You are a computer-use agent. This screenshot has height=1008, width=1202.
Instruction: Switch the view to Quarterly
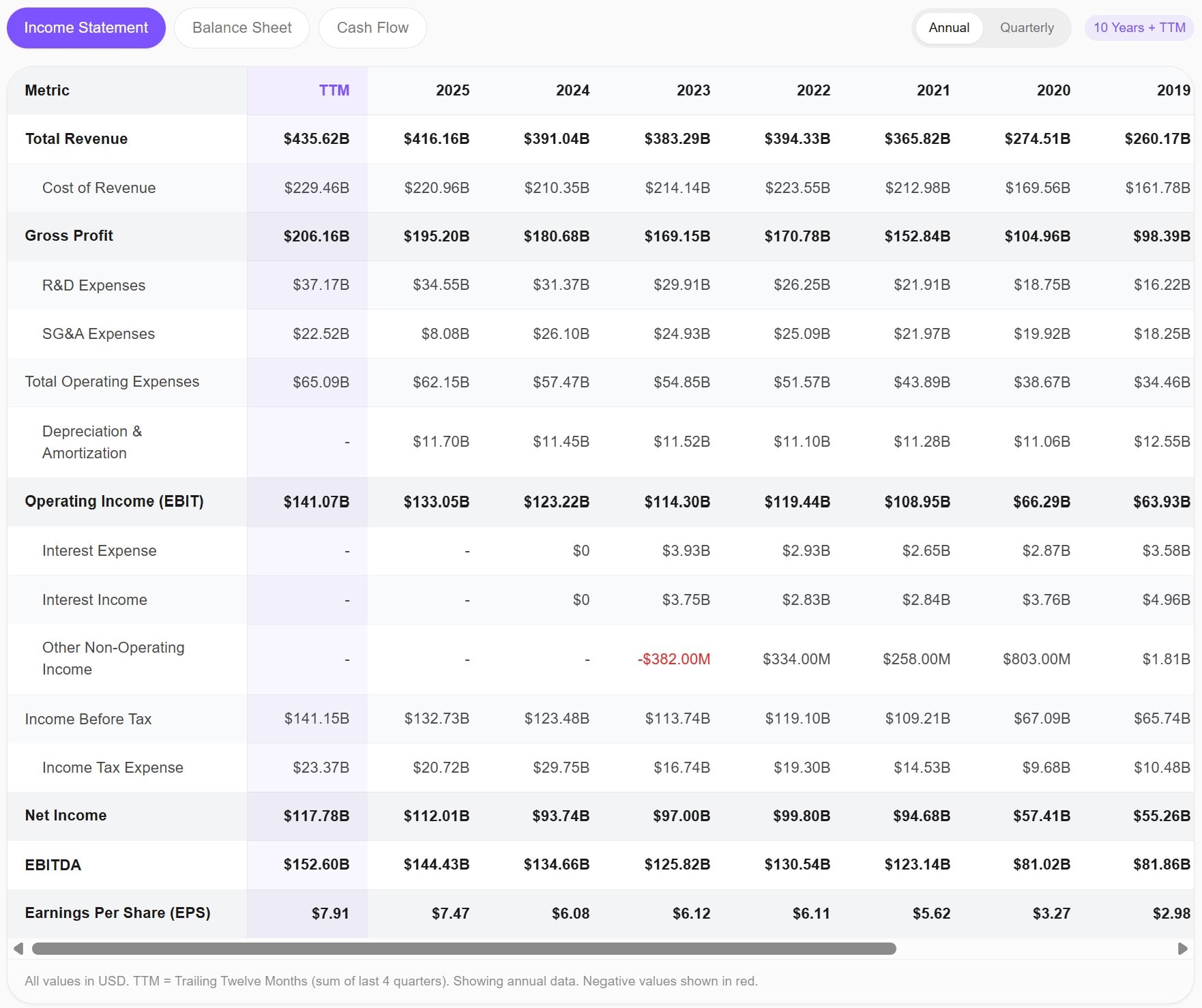1027,27
